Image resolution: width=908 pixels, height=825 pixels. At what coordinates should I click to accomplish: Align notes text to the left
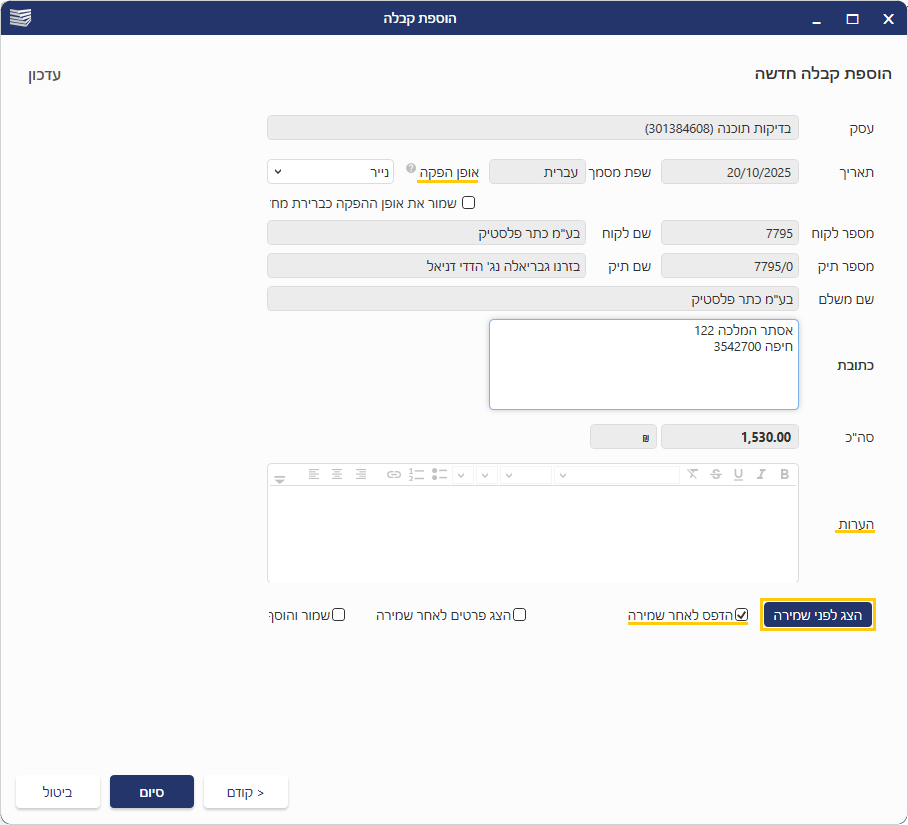314,474
